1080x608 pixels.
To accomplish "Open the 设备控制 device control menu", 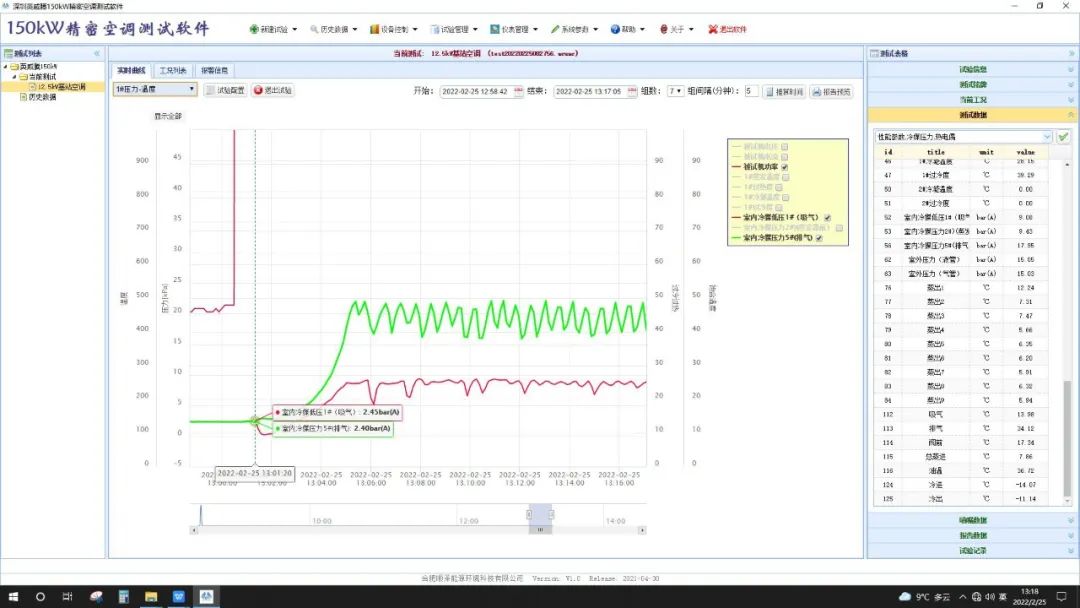I will (393, 30).
